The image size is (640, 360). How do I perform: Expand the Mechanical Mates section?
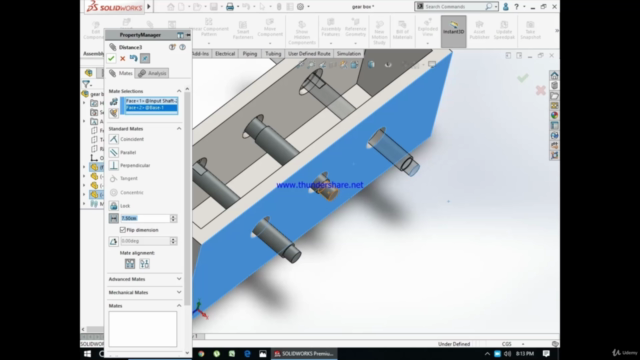click(179, 292)
